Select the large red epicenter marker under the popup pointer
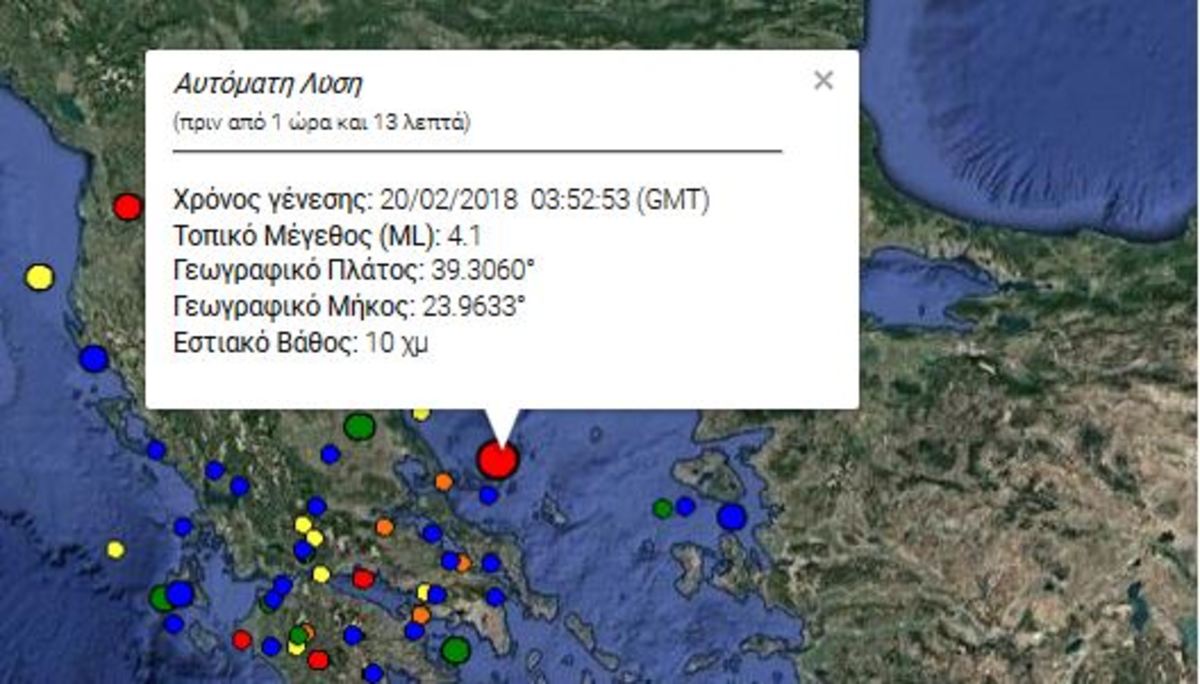1200x684 pixels. (497, 460)
